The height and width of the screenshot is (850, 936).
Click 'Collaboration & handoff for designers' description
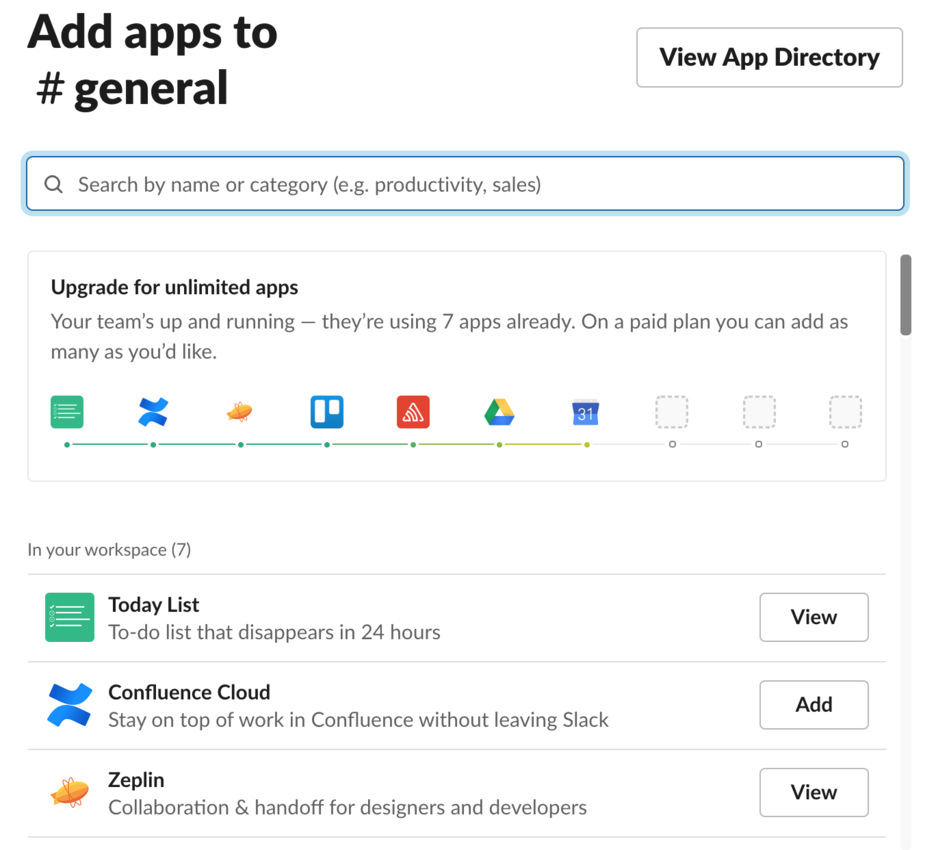tap(347, 808)
